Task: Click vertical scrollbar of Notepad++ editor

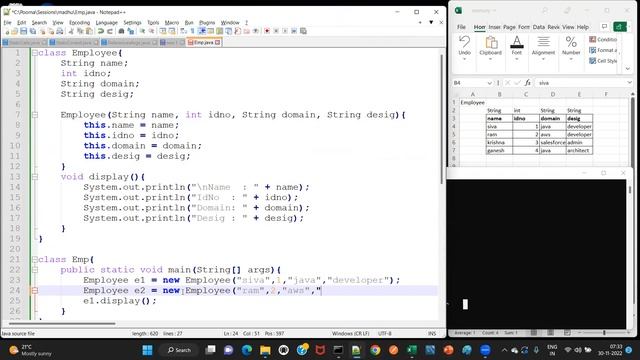Action: tap(442, 118)
